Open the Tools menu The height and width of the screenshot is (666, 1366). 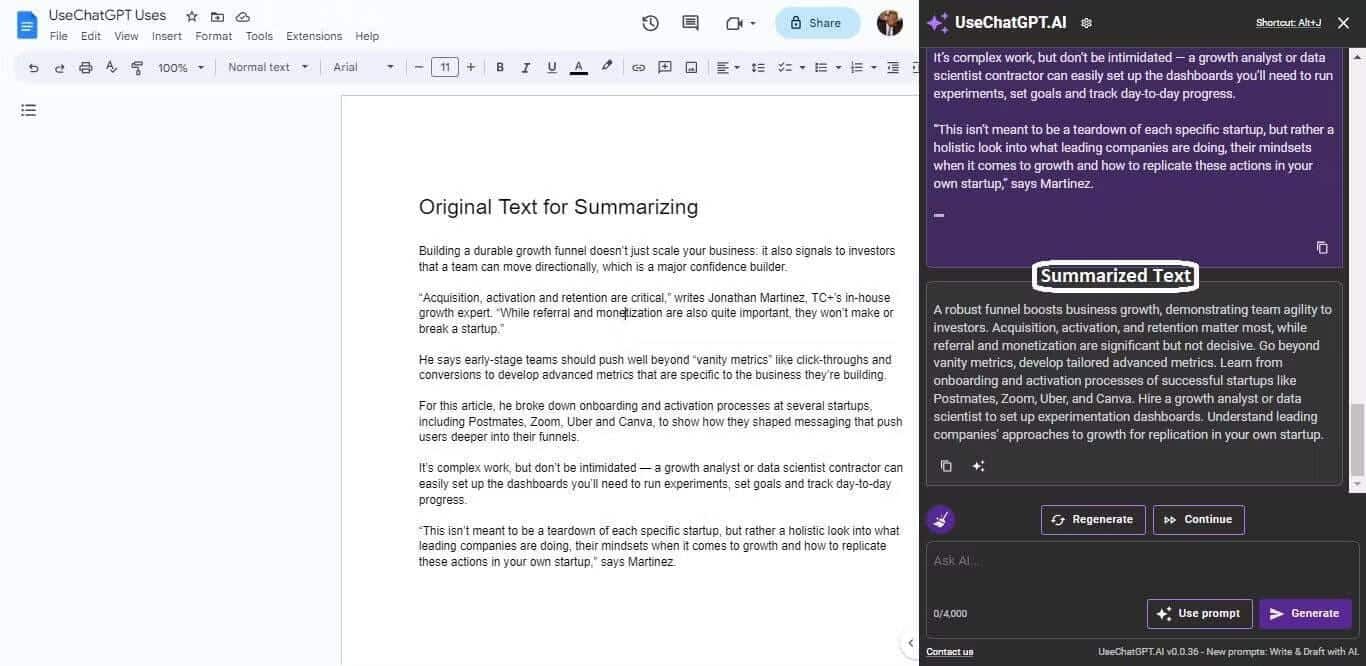(259, 36)
